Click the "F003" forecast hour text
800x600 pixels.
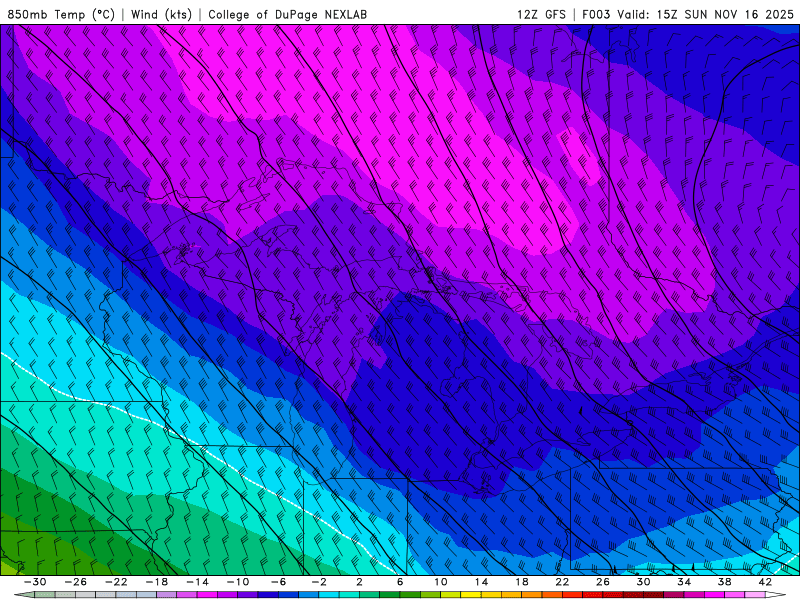[596, 14]
